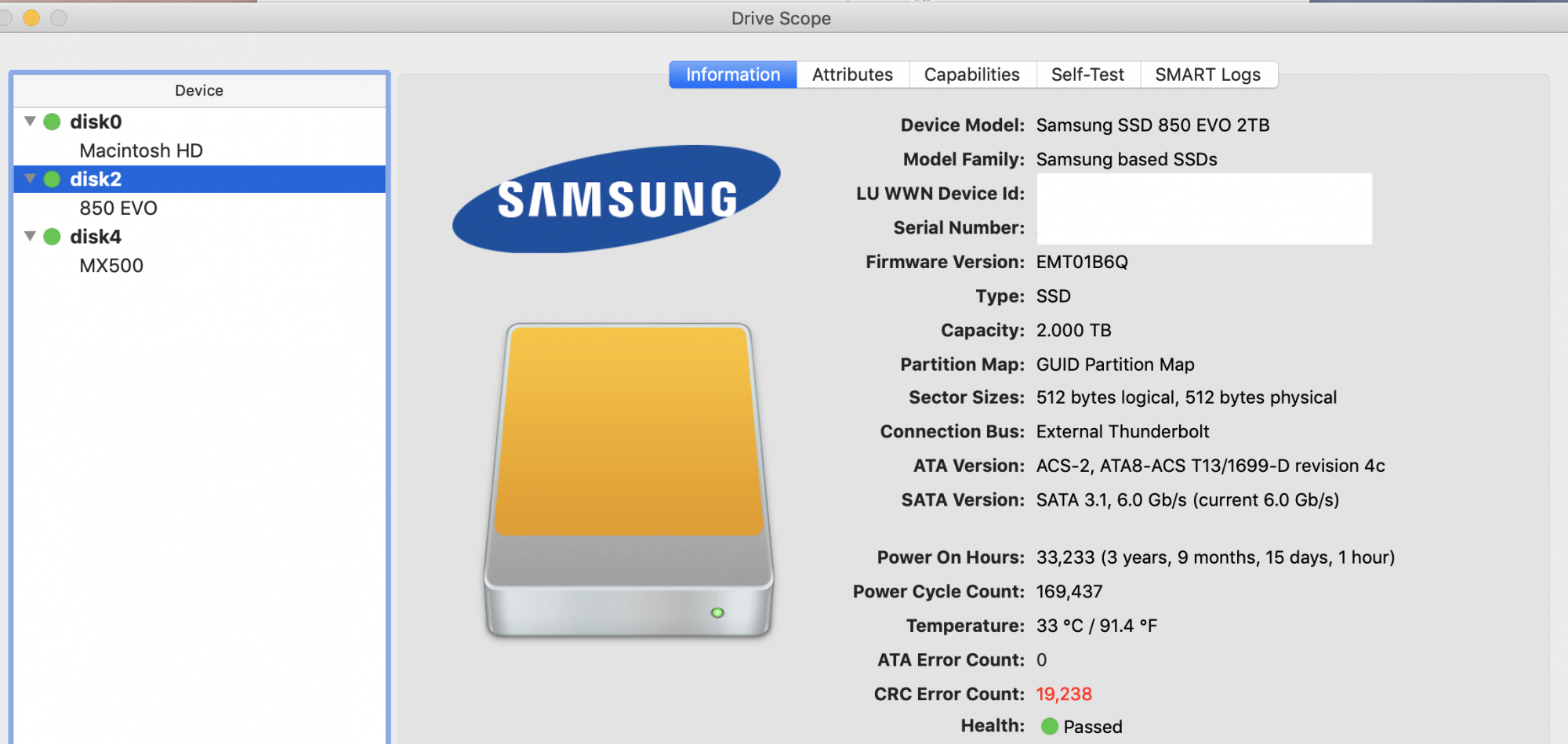Click the green status dot for disk2
The height and width of the screenshot is (744, 1568).
[52, 179]
